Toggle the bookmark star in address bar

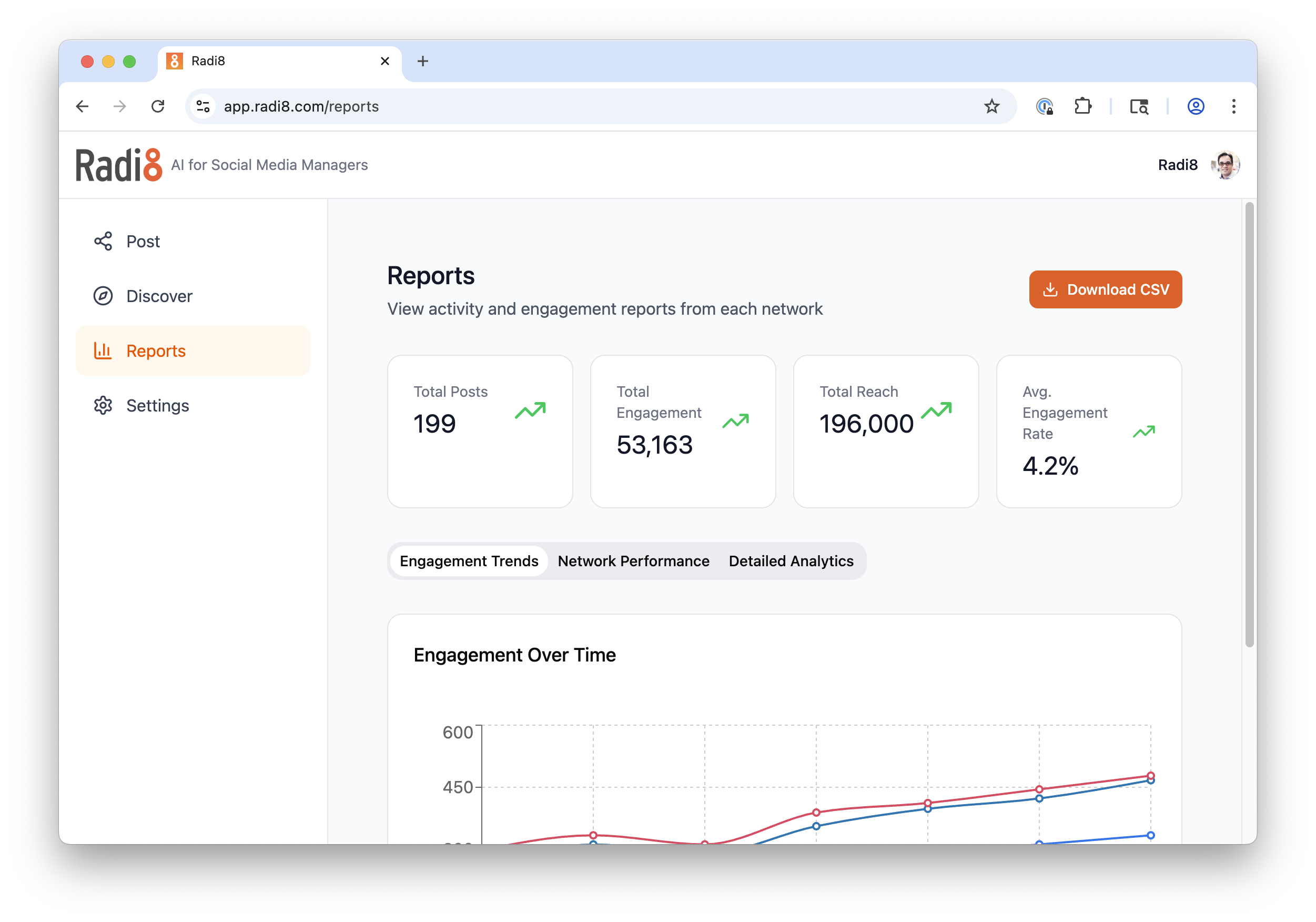(x=991, y=106)
